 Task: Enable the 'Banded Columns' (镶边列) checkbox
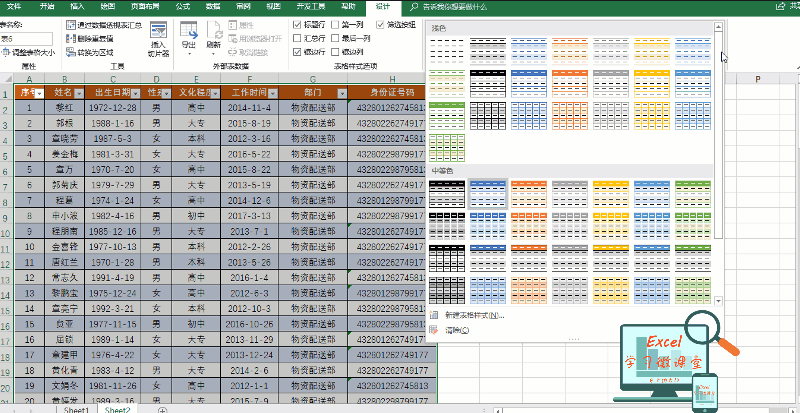(x=335, y=52)
